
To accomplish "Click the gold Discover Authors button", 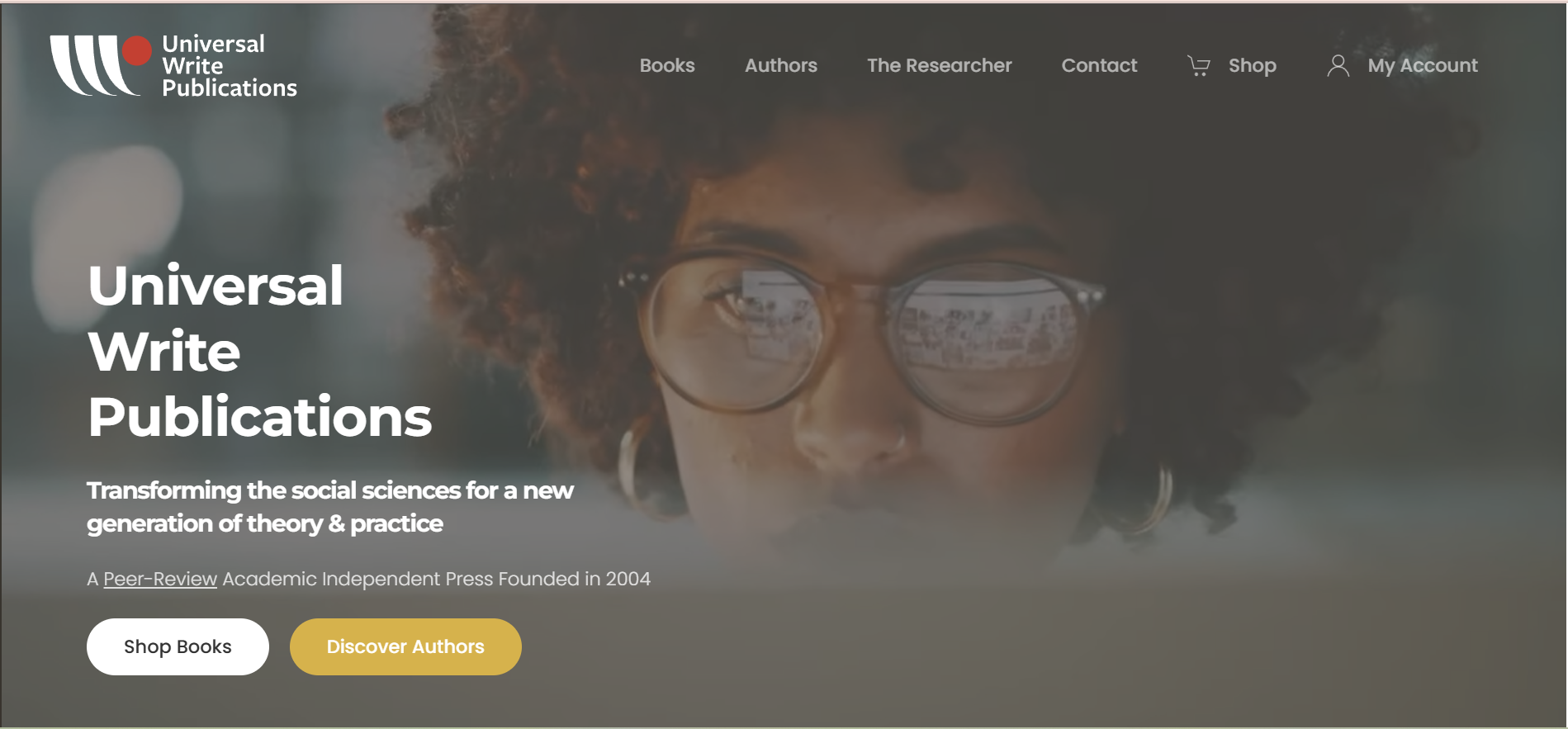I will (x=405, y=647).
